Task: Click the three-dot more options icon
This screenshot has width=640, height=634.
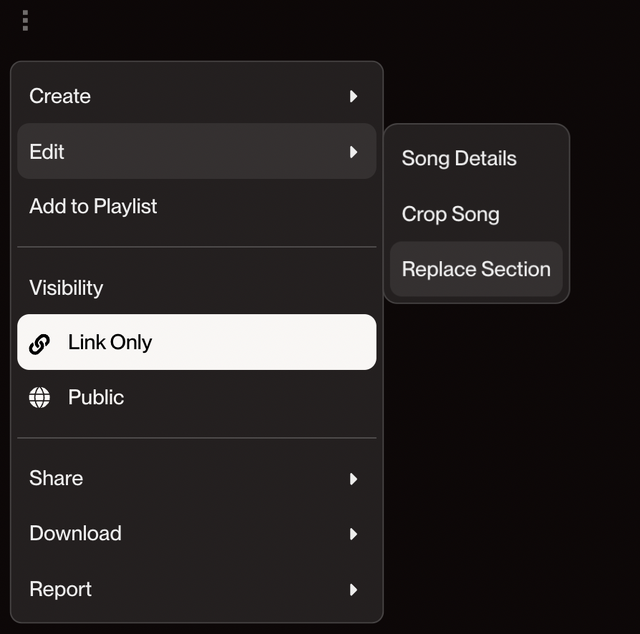Action: coord(25,20)
